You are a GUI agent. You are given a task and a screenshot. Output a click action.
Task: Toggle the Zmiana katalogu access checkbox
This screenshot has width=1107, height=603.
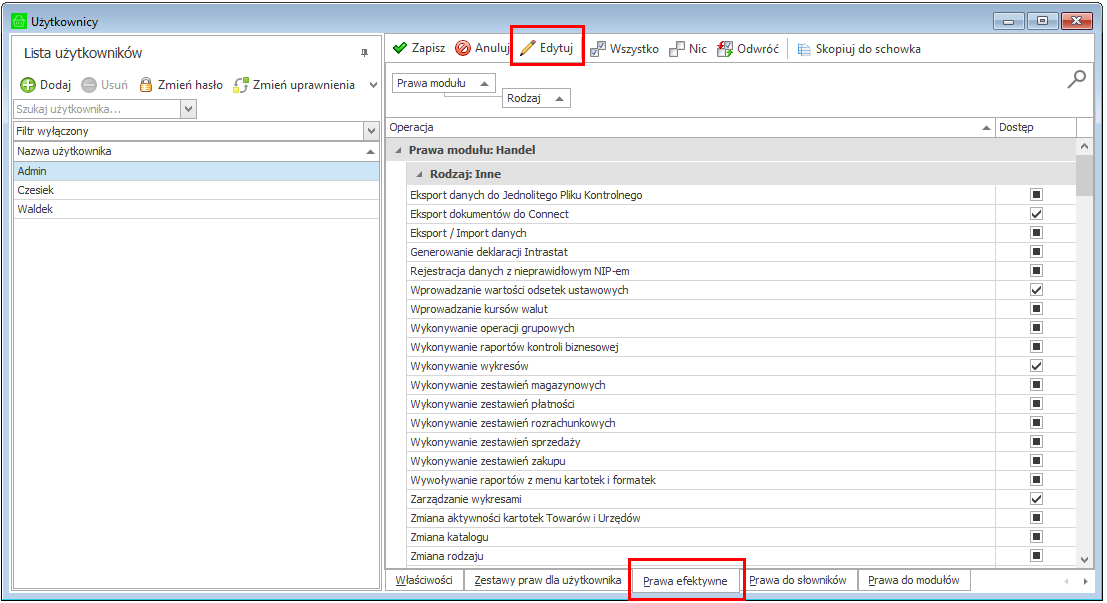click(x=1036, y=537)
